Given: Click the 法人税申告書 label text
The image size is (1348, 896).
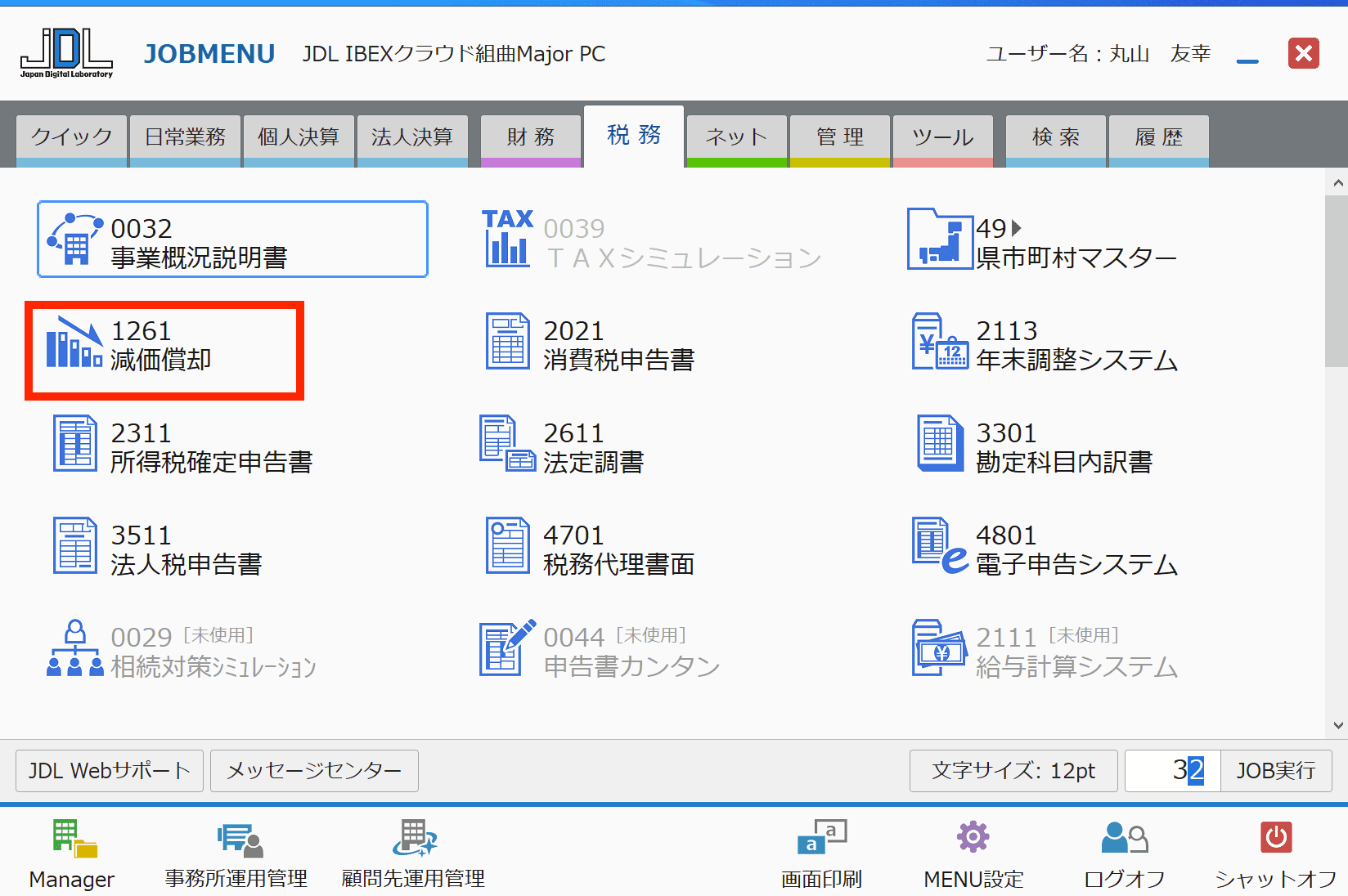Looking at the screenshot, I should (x=186, y=564).
